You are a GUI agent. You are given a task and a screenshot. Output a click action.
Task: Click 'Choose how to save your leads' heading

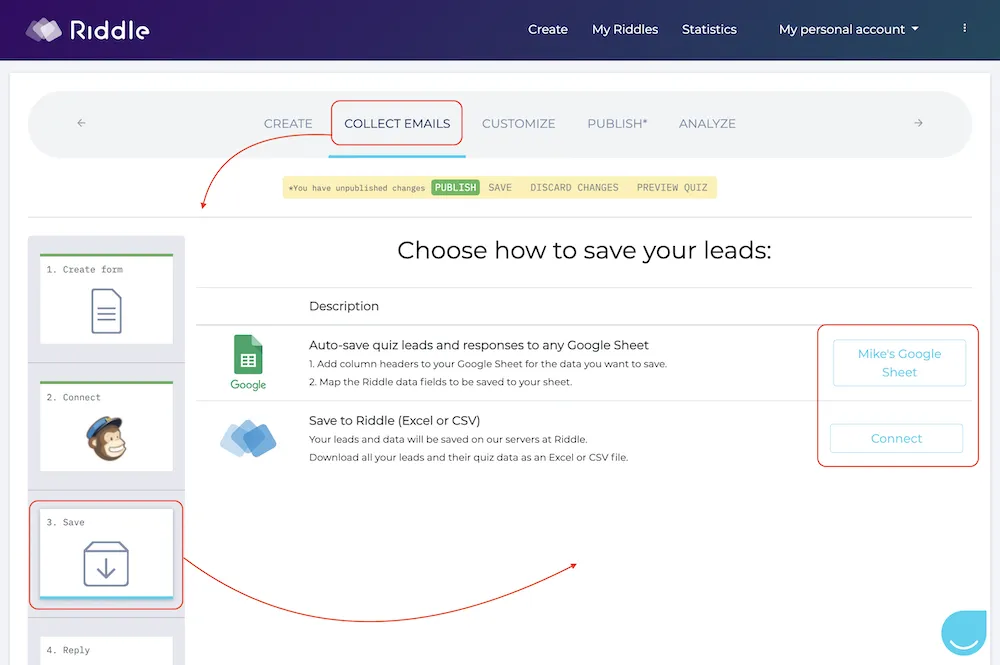tap(584, 250)
